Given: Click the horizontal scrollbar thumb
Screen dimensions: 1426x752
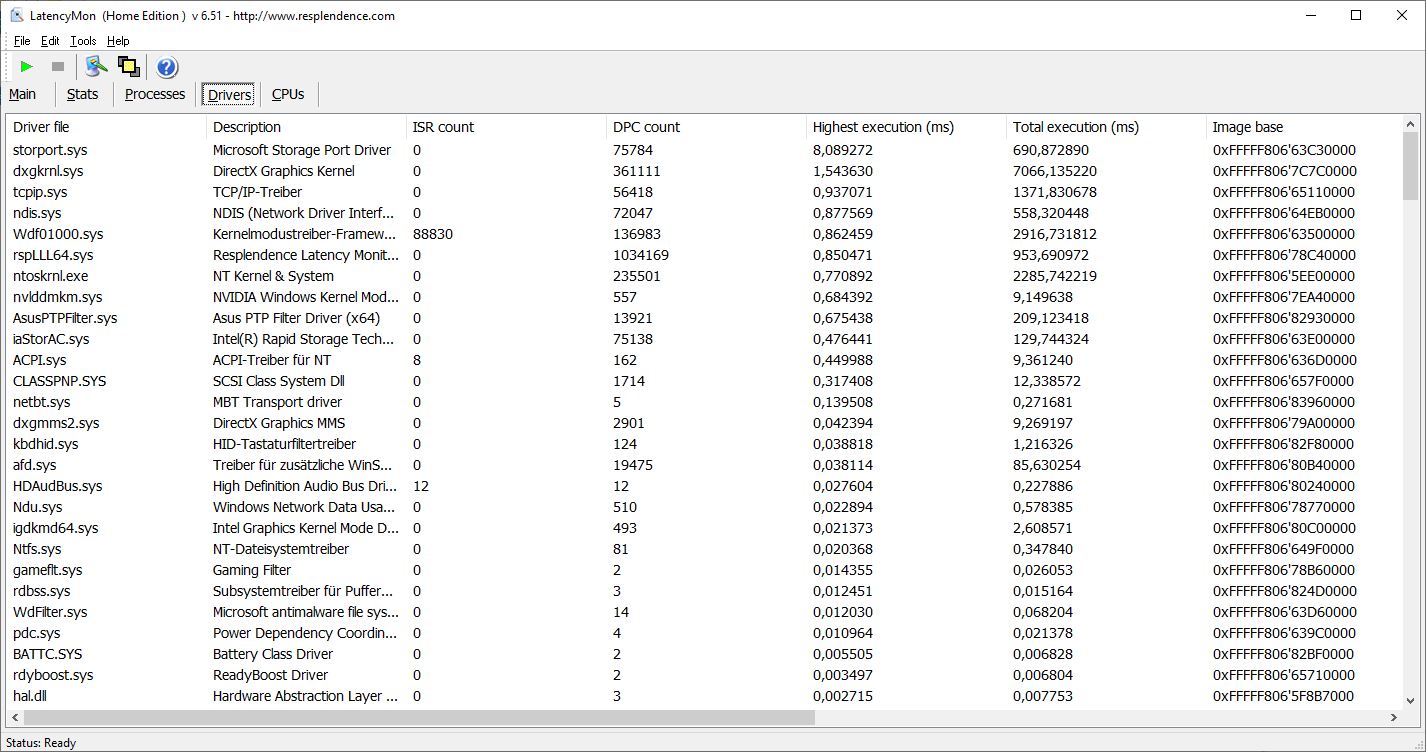Looking at the screenshot, I should [419, 717].
